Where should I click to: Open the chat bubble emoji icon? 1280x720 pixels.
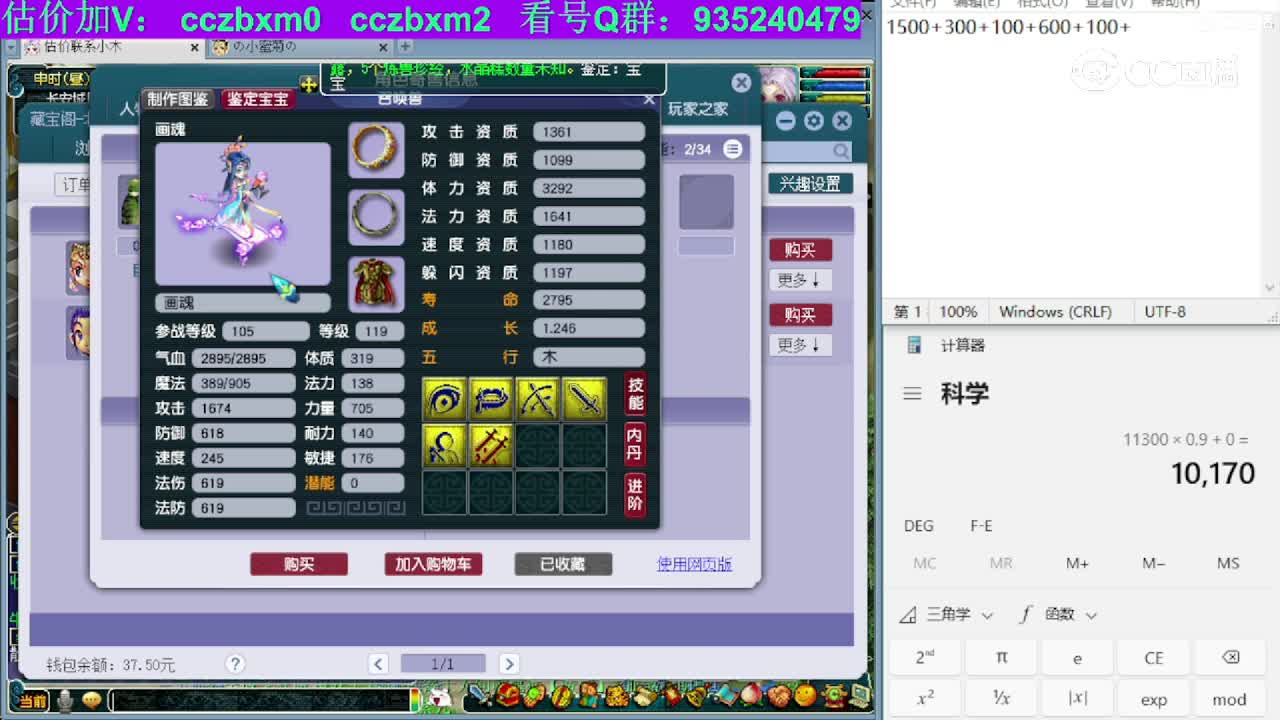[x=91, y=701]
